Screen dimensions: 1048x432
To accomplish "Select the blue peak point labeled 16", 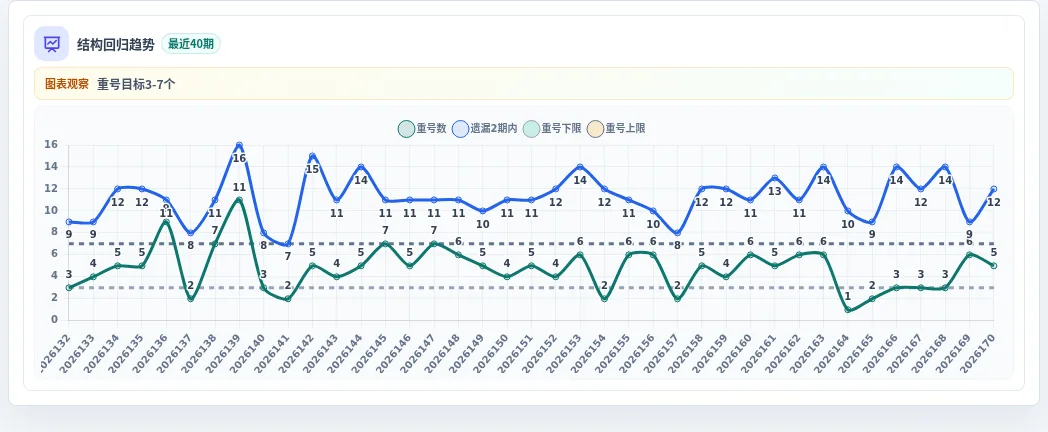I will pyautogui.click(x=239, y=145).
